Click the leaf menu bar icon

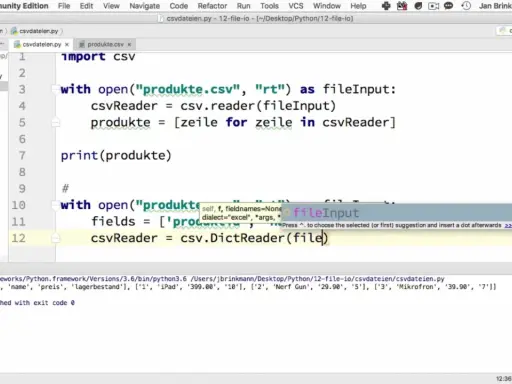[x=418, y=6]
